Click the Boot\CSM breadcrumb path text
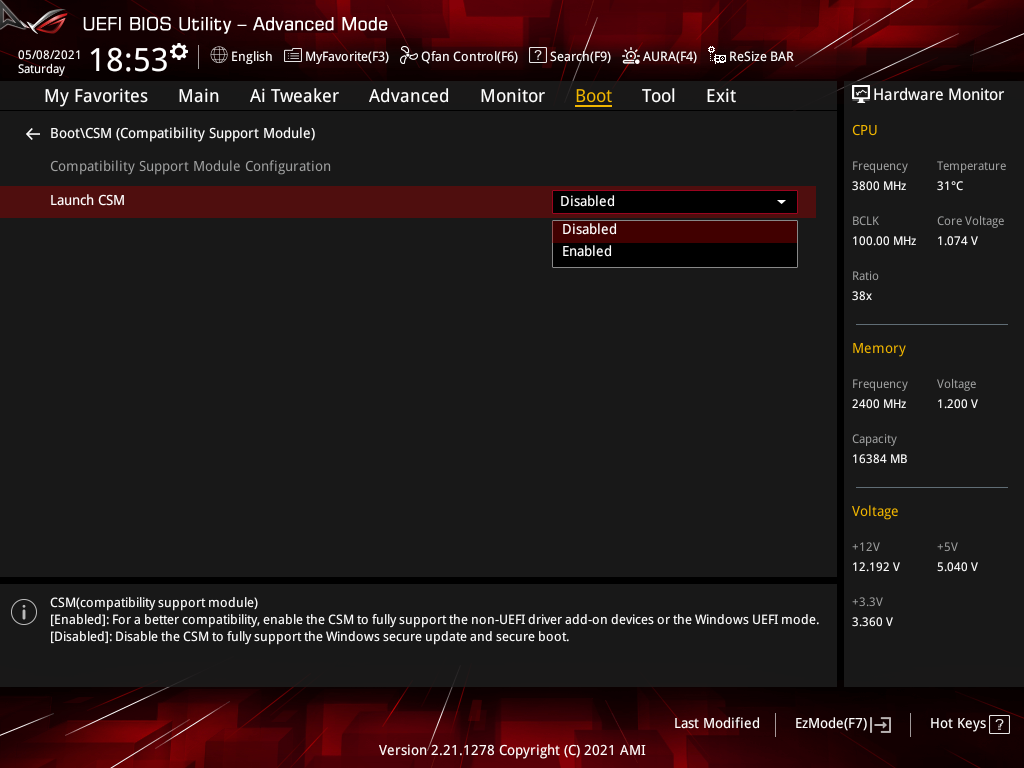The height and width of the screenshot is (768, 1024). (183, 133)
